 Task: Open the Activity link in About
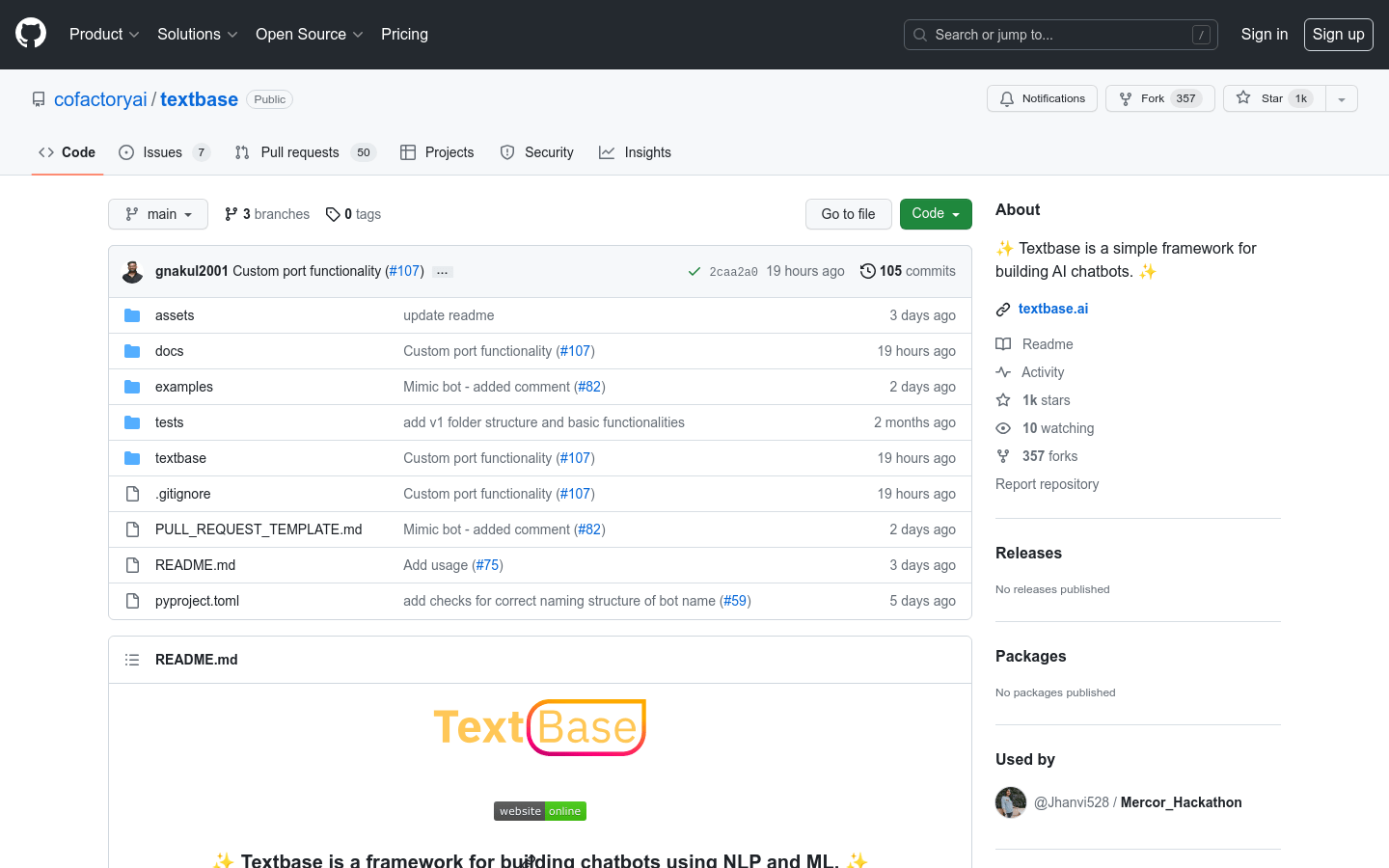[1030, 372]
